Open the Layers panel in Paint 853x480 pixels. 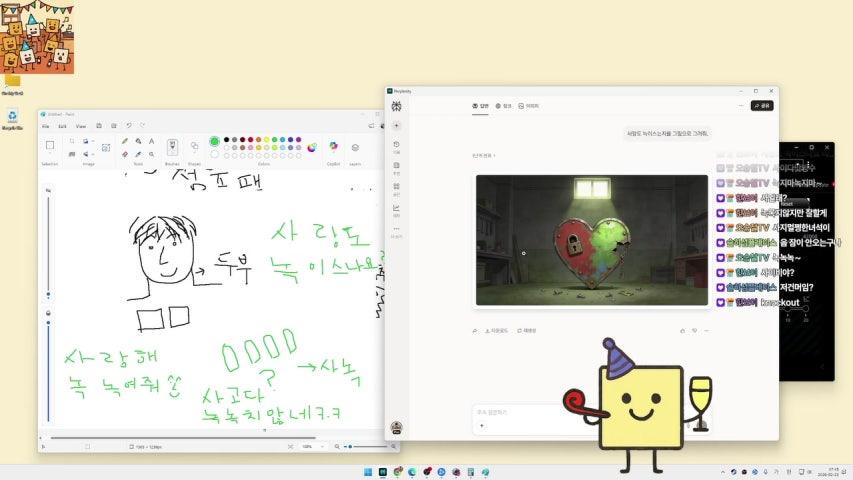point(355,147)
